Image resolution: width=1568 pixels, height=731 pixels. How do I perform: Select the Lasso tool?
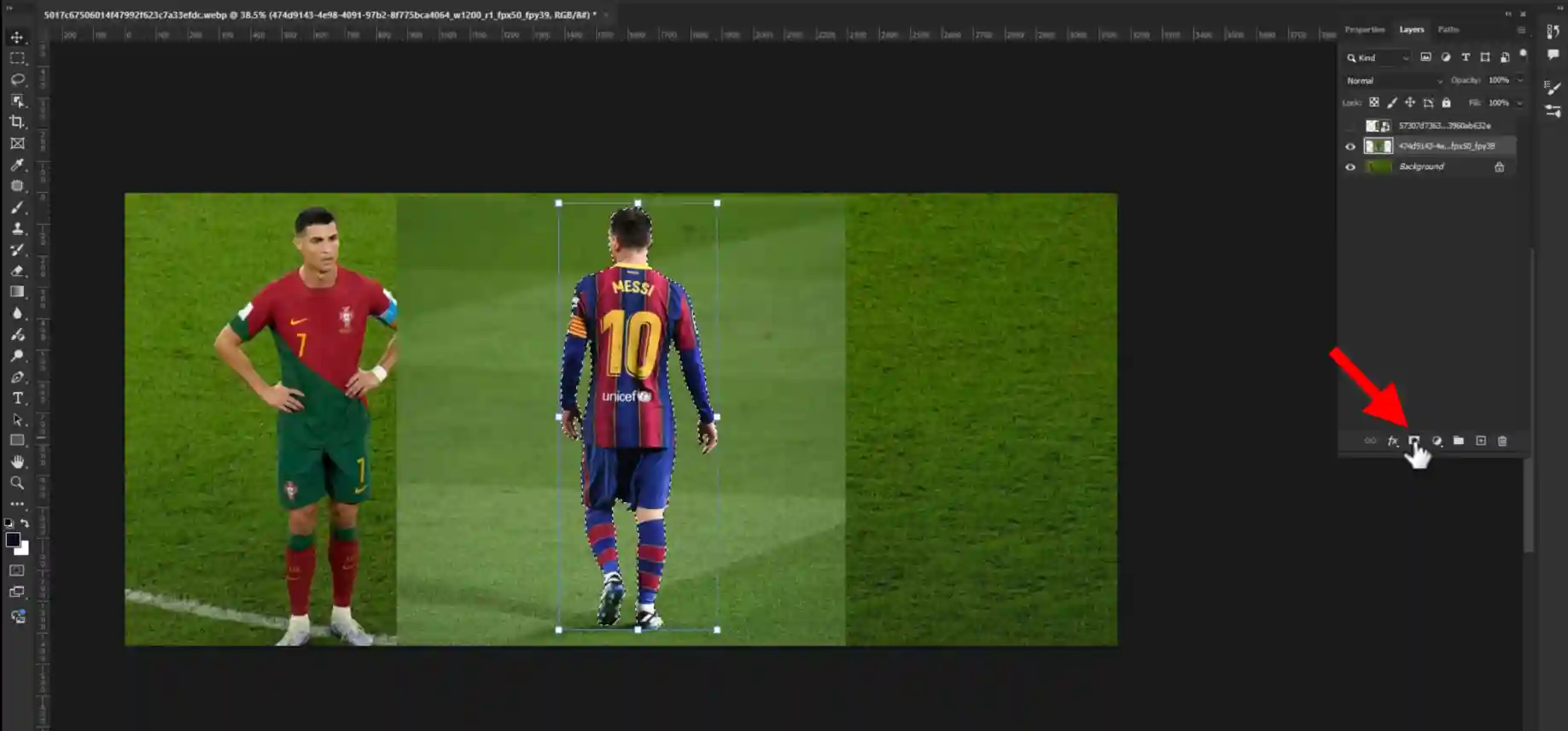click(17, 79)
